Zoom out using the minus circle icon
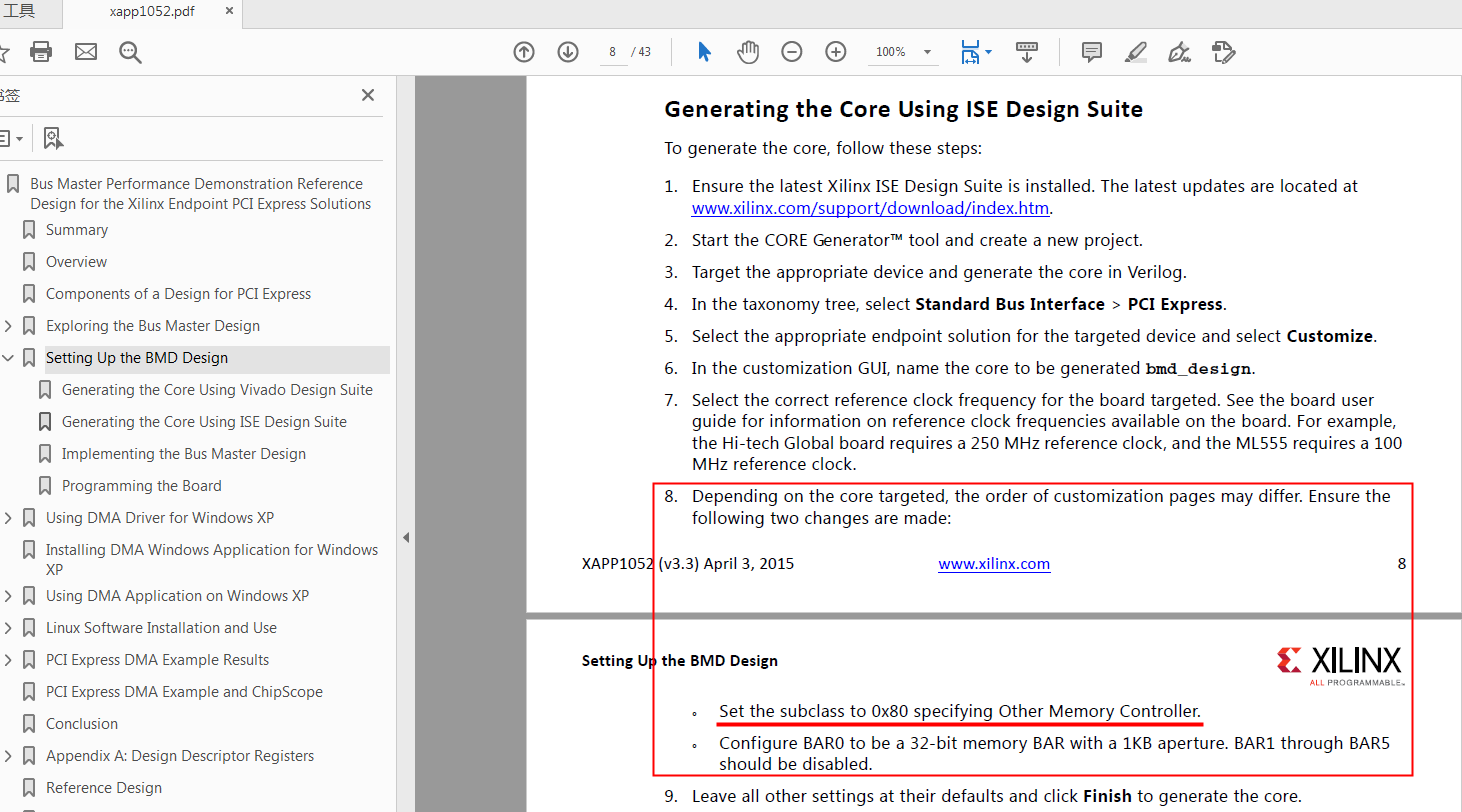This screenshot has width=1462, height=812. tap(792, 52)
